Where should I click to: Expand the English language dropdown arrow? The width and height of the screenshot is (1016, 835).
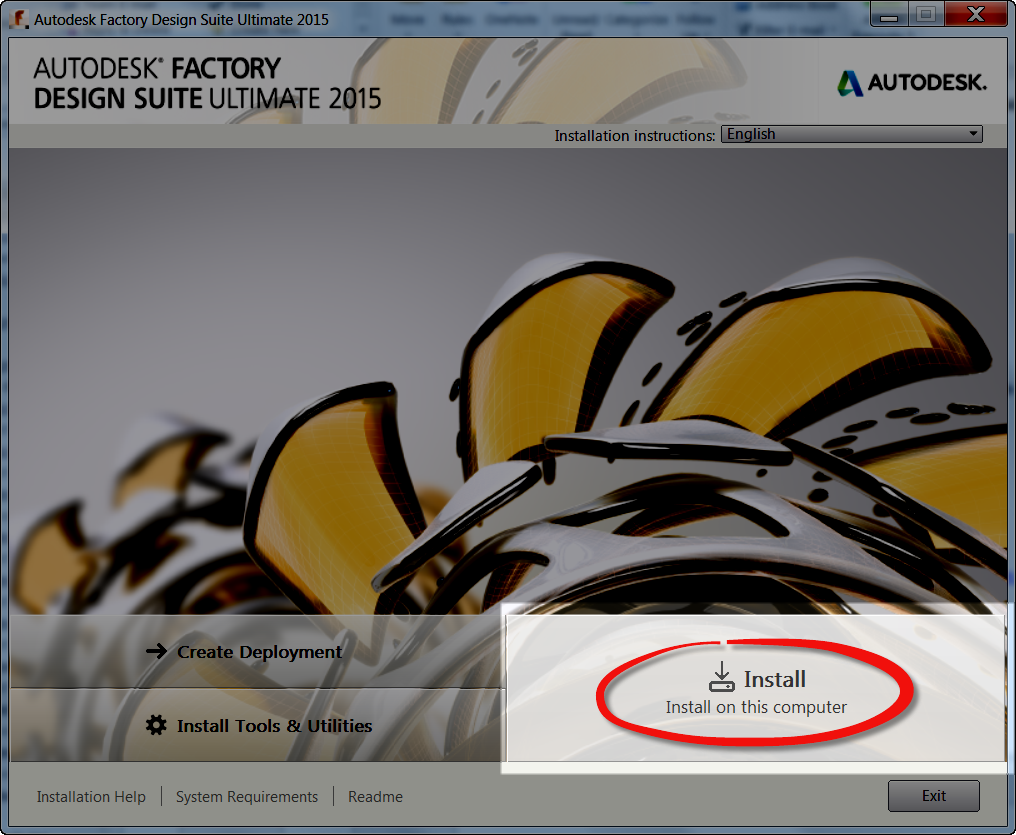pos(973,134)
